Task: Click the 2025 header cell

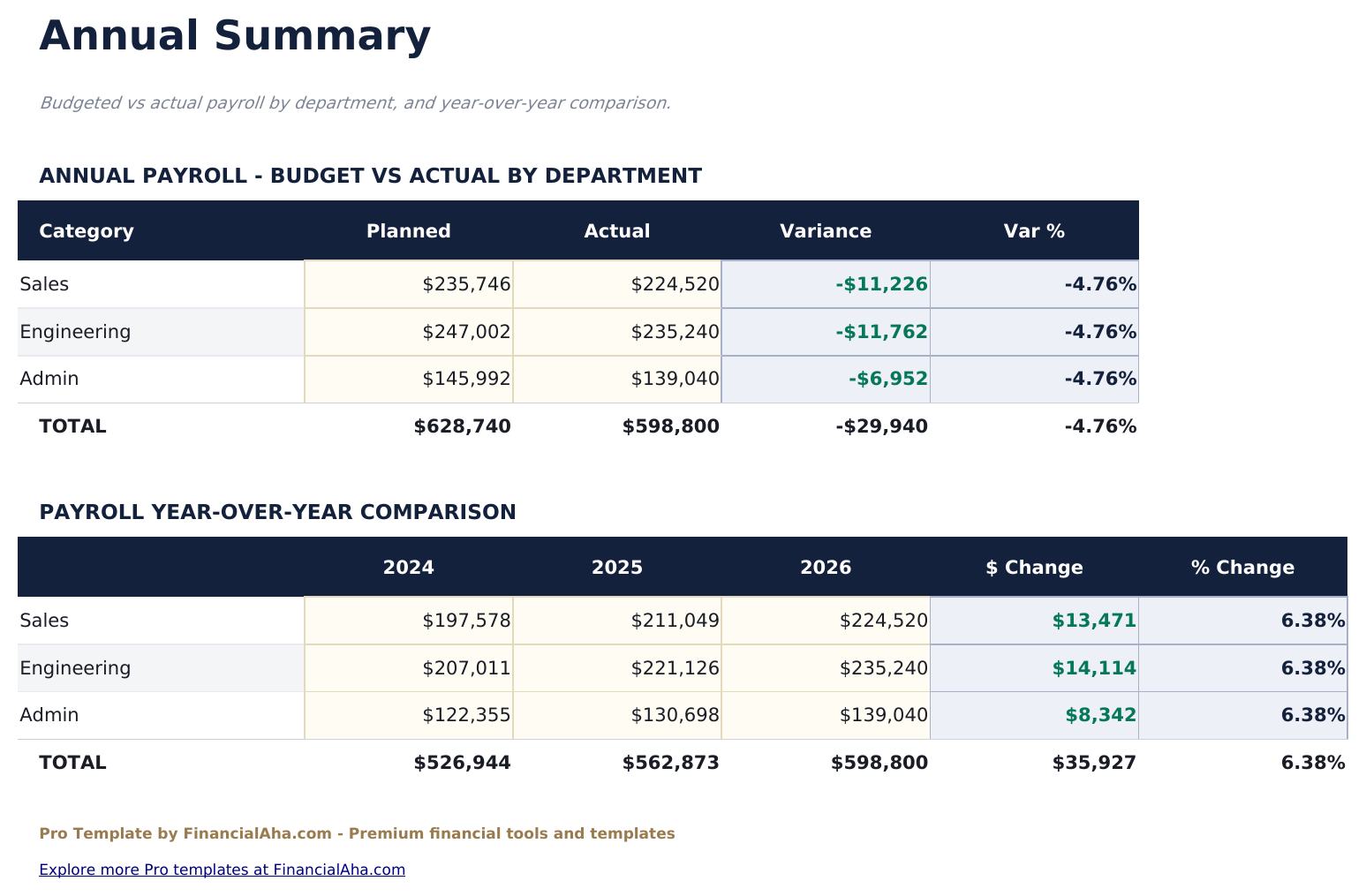Action: [x=616, y=567]
